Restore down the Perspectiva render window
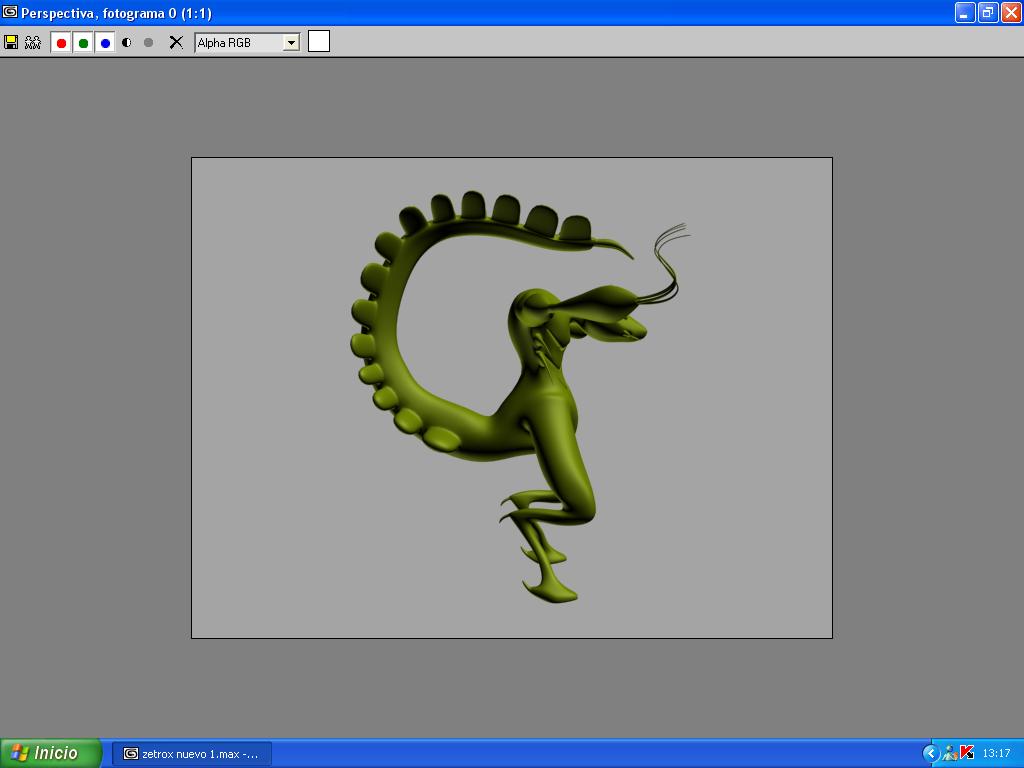 [x=987, y=12]
